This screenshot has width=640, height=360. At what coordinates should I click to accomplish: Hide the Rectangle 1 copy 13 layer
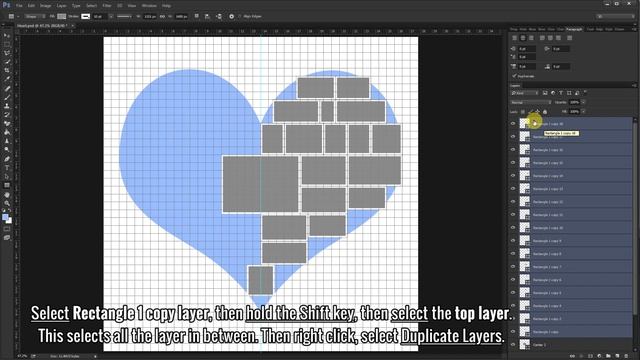[513, 189]
